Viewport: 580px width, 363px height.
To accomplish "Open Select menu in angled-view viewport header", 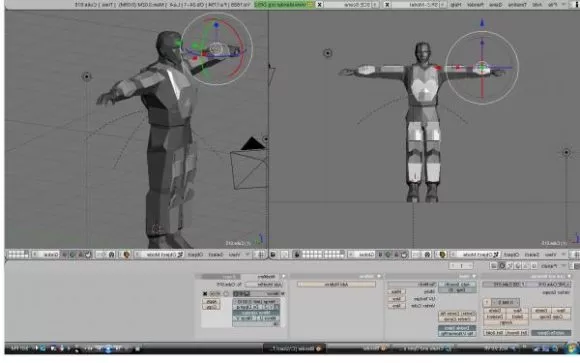I will coord(215,255).
